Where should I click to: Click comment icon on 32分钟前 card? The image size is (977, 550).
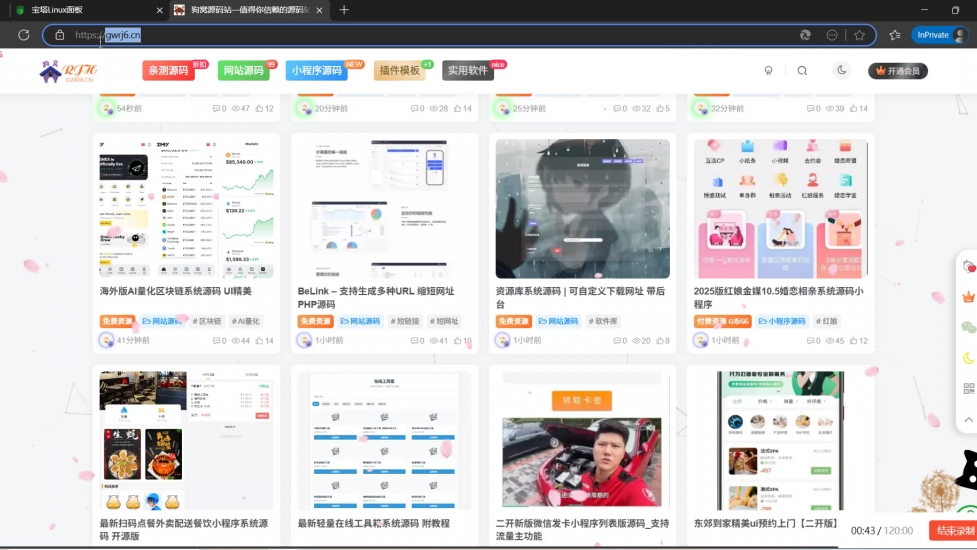pyautogui.click(x=811, y=108)
